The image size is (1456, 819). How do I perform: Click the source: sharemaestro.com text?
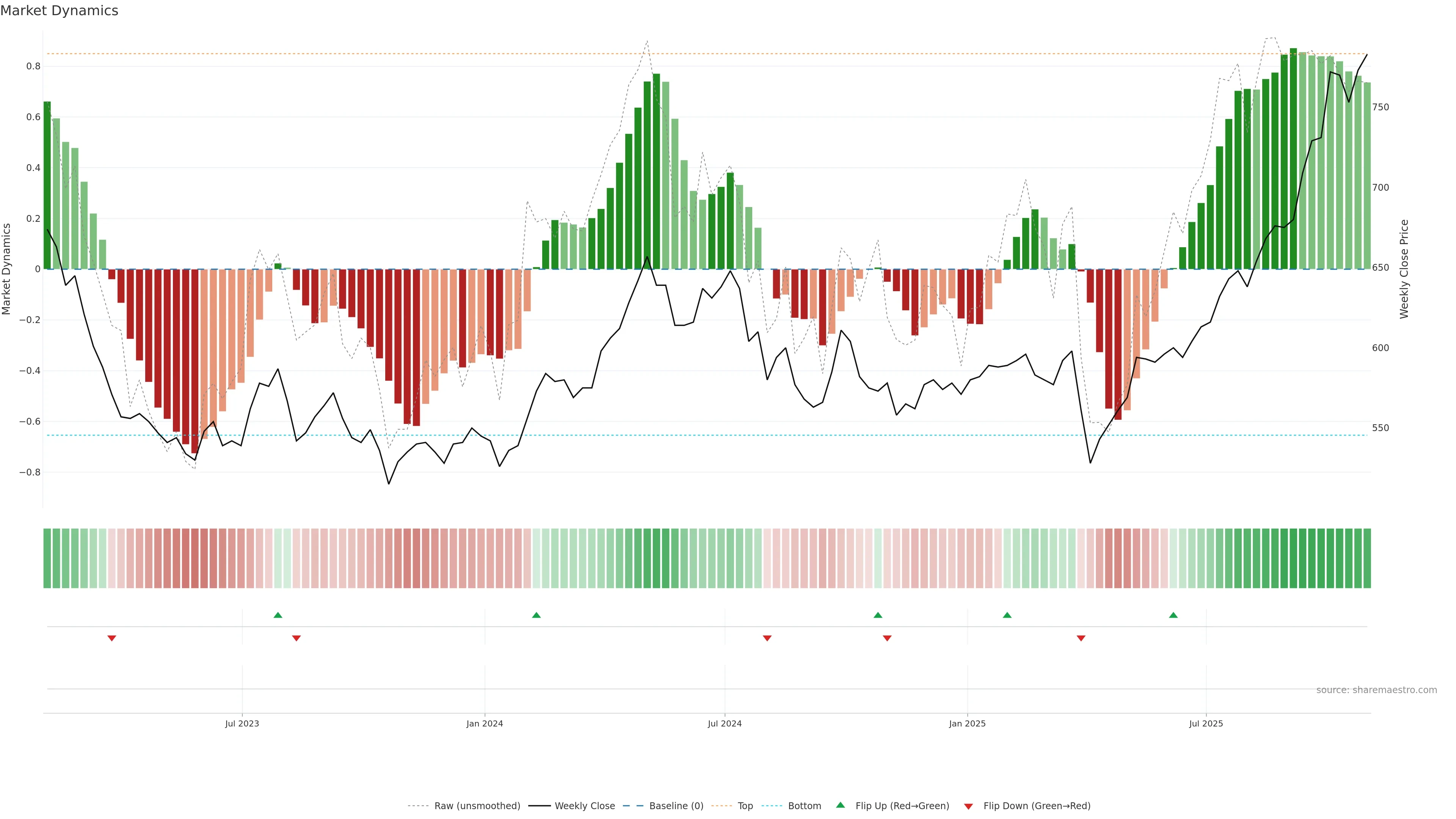click(x=1376, y=690)
